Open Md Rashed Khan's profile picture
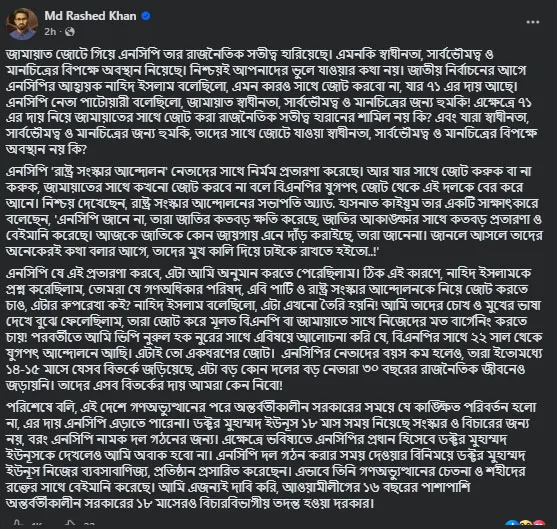Screen dimensions: 557x529 pyautogui.click(x=22, y=24)
